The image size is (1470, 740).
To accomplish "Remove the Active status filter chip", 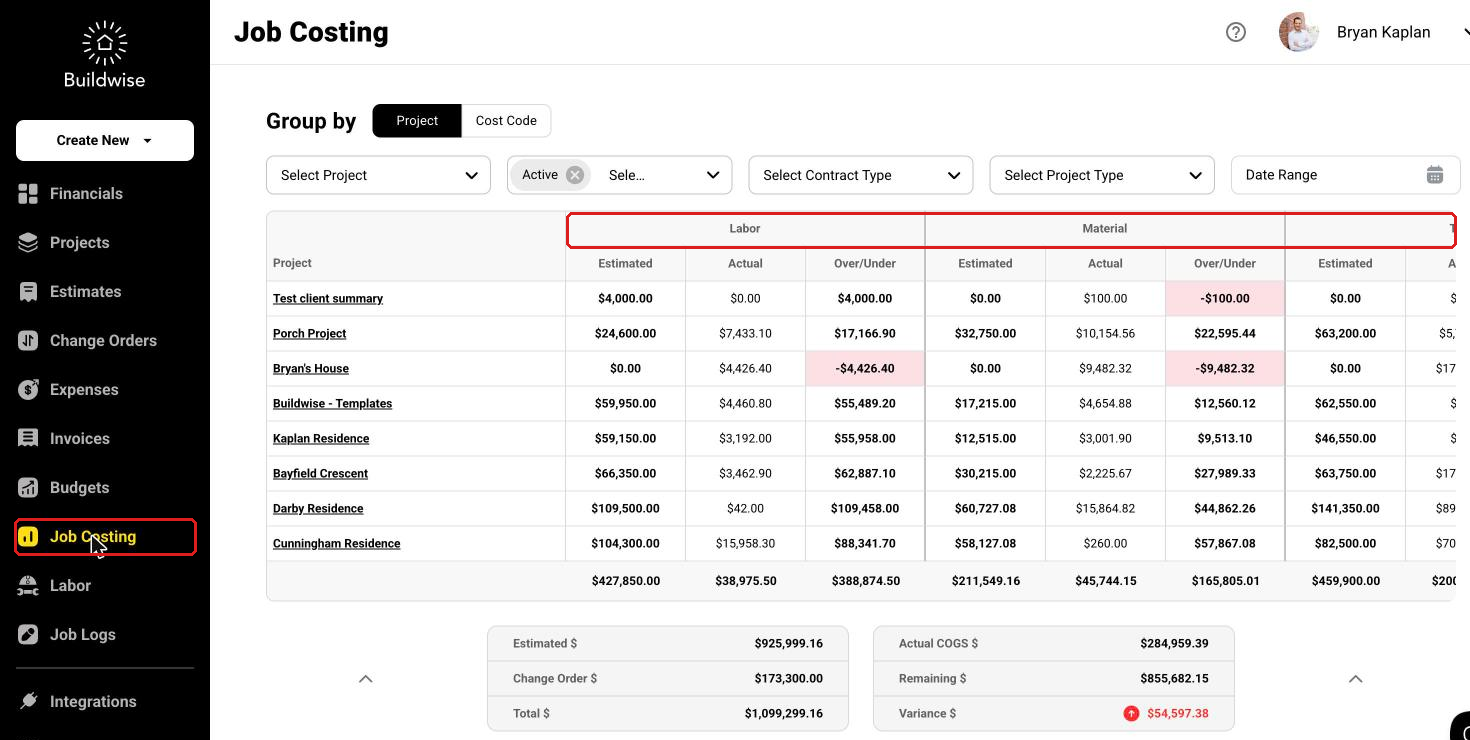I will point(574,175).
